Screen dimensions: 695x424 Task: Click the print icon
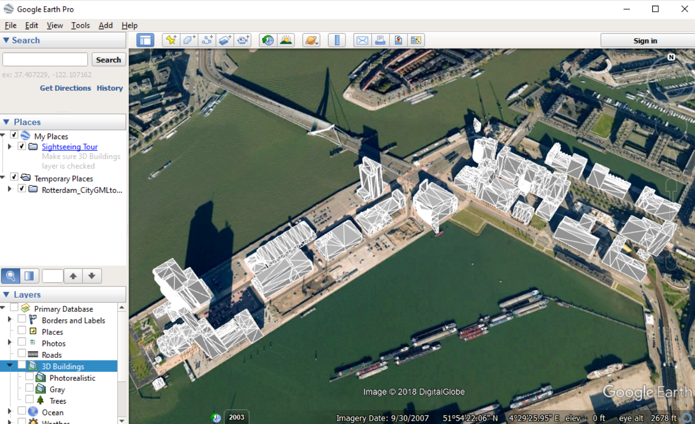coord(380,40)
